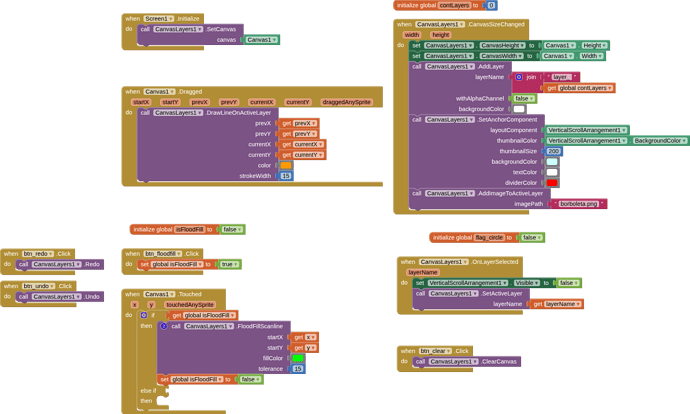Click the help icon on the FloodFillScanline call

164,326
